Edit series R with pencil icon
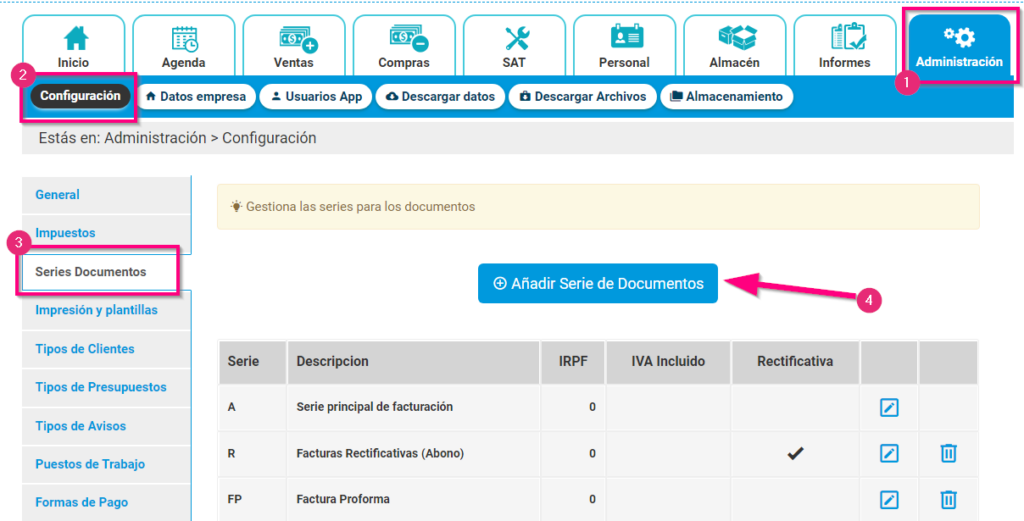Image resolution: width=1024 pixels, height=521 pixels. click(889, 453)
